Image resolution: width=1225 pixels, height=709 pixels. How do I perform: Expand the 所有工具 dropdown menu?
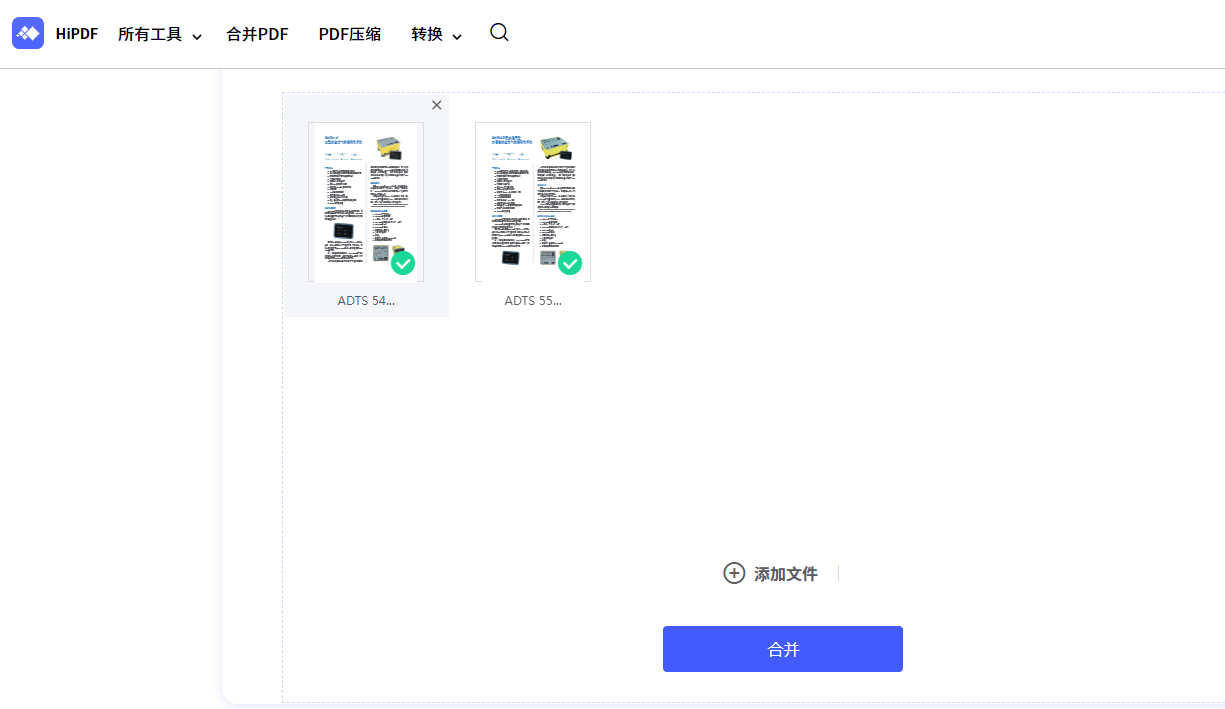(x=160, y=33)
